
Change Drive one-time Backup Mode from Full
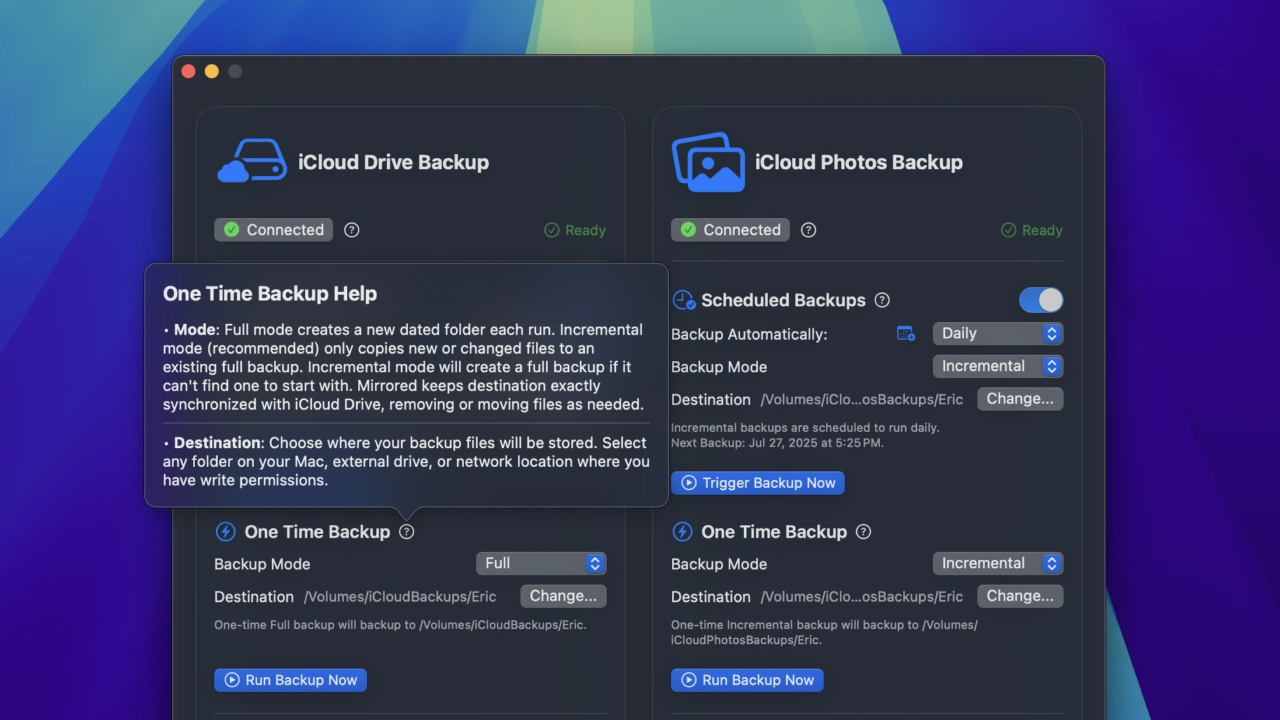(541, 564)
